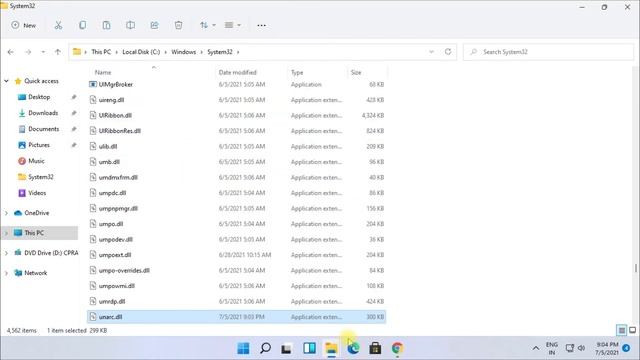
Task: Sort by the Size column header
Action: pyautogui.click(x=356, y=72)
